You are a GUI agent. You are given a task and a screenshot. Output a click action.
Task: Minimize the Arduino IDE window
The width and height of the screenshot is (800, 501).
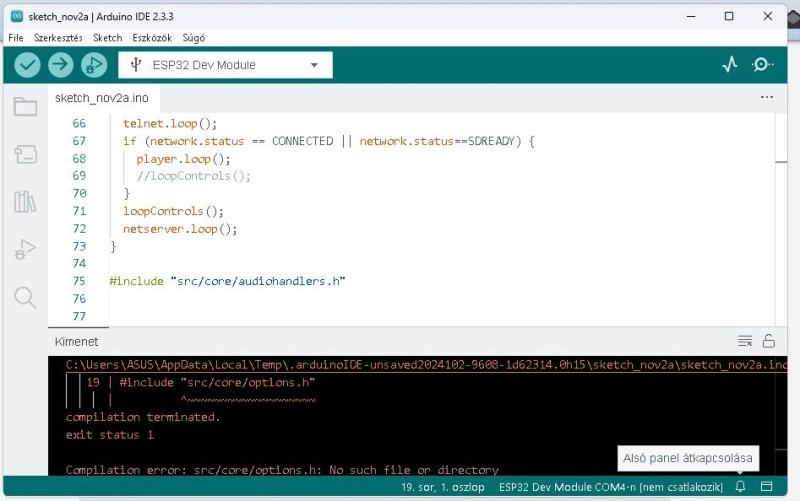point(691,16)
